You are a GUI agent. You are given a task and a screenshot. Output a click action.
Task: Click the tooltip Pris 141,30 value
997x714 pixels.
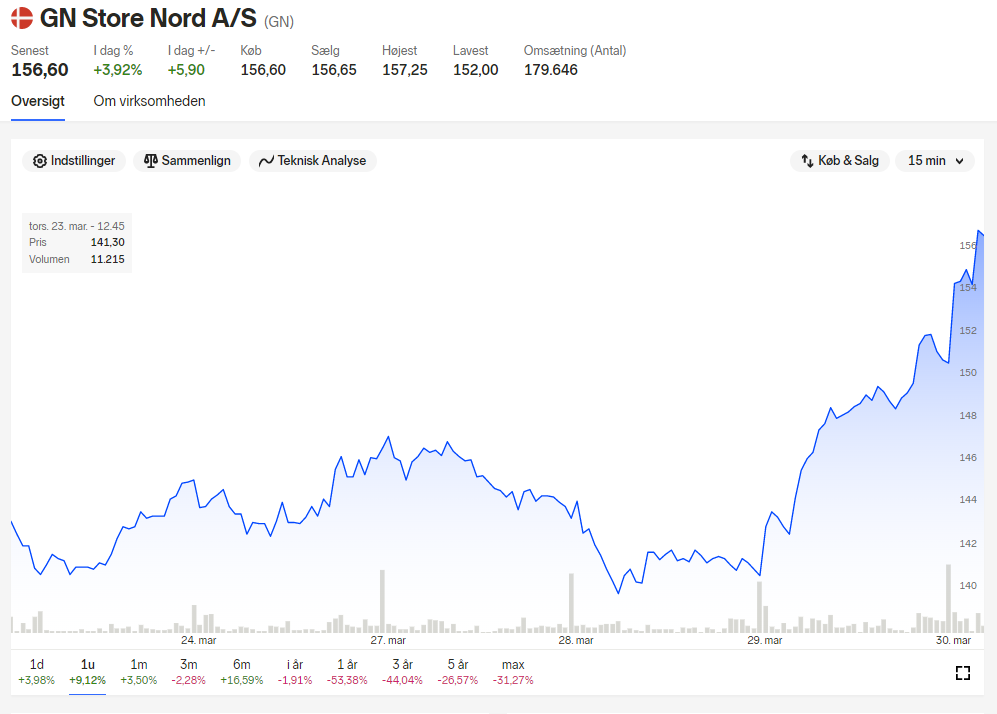(x=107, y=242)
